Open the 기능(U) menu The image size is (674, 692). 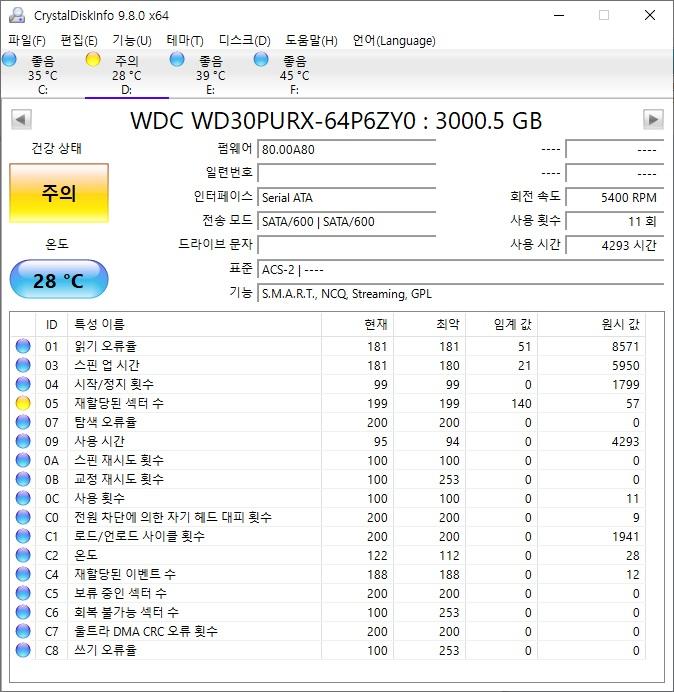coord(132,41)
